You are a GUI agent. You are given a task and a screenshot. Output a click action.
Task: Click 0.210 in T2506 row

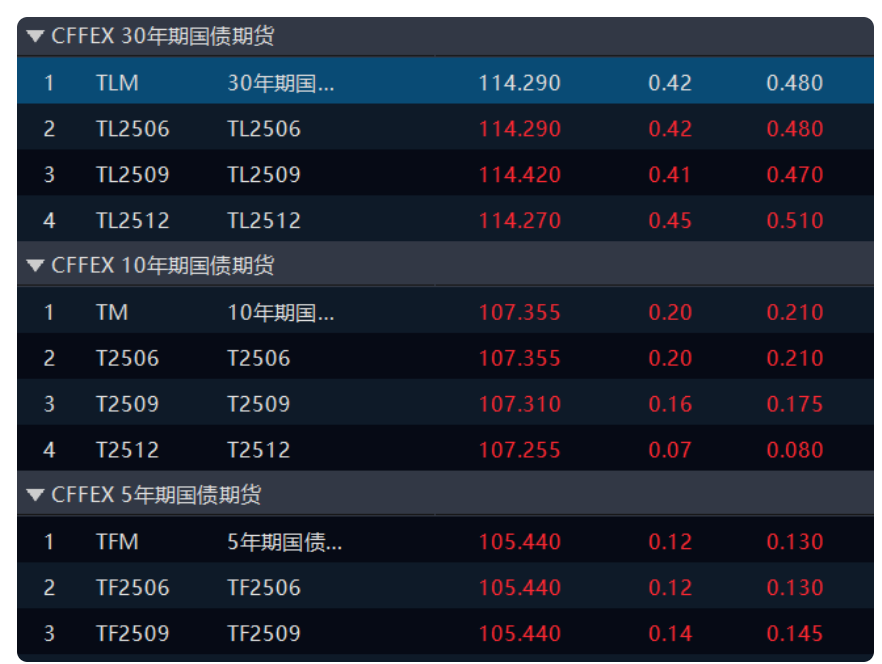coord(795,358)
